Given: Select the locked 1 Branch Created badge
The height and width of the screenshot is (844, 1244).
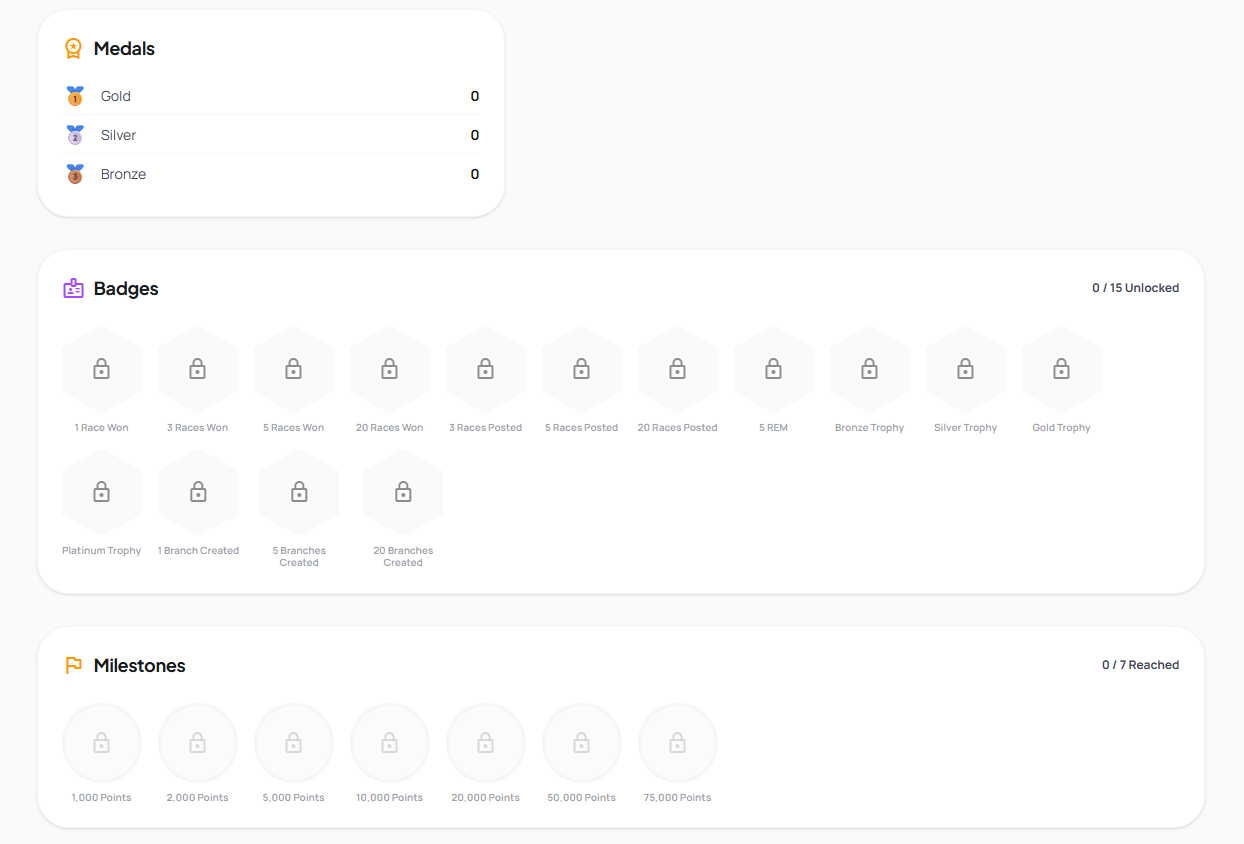Looking at the screenshot, I should 198,493.
